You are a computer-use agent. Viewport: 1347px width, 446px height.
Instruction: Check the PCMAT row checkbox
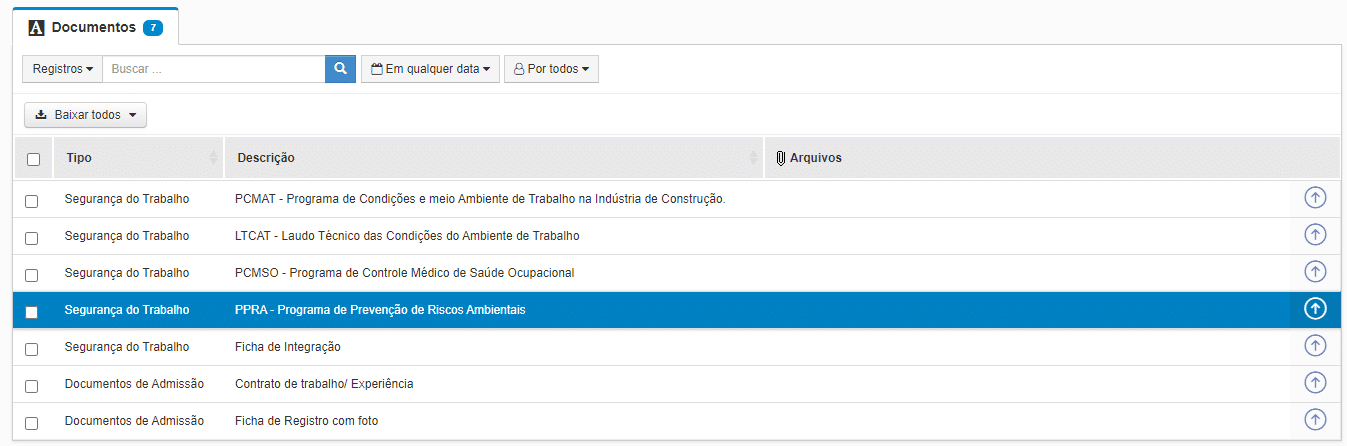[32, 200]
